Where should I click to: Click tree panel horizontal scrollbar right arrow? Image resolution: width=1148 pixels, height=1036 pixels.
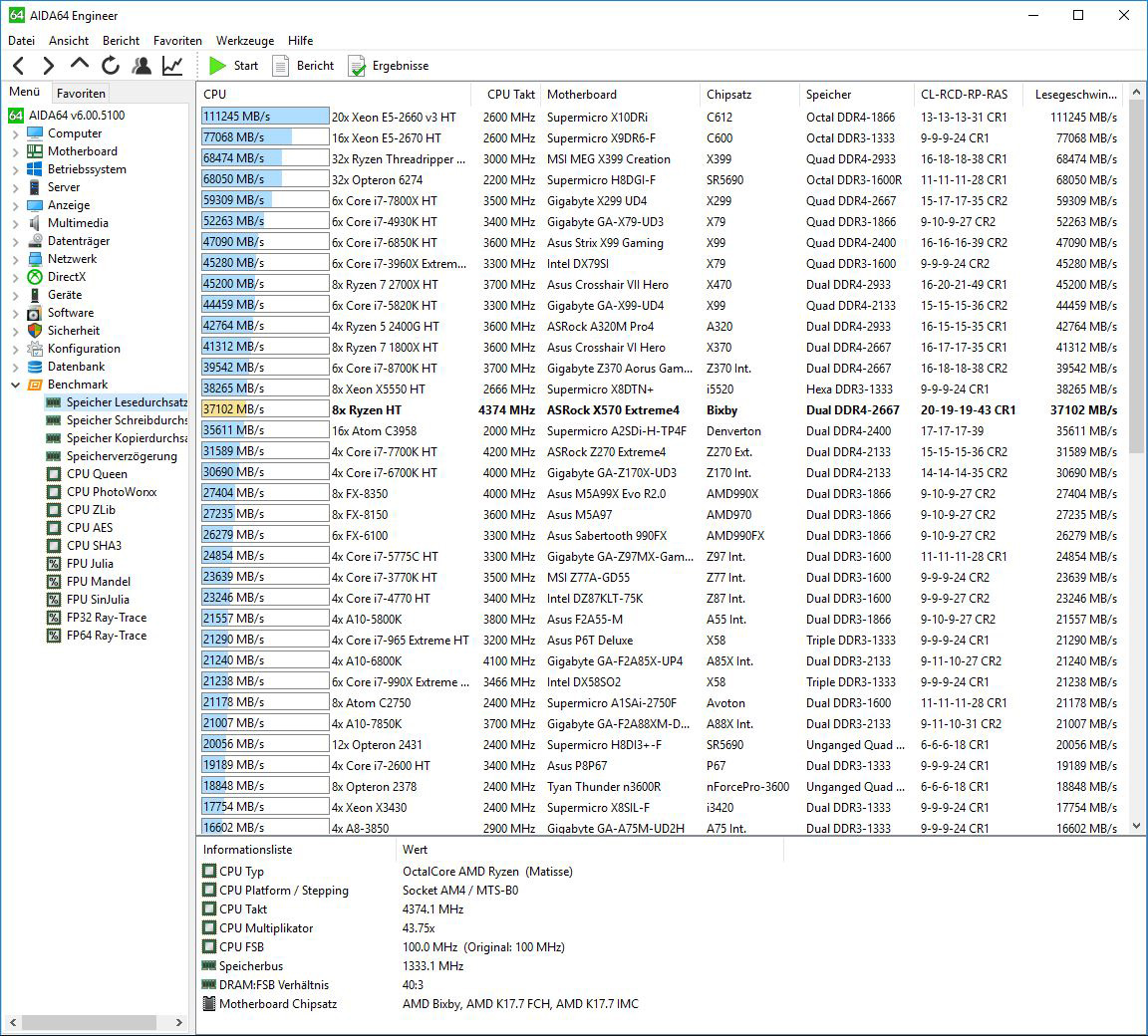(178, 1022)
